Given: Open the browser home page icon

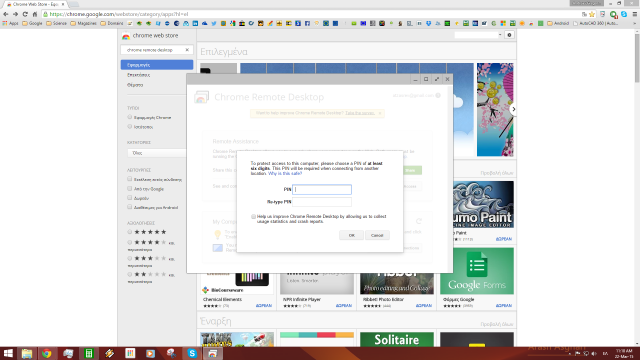Looking at the screenshot, I should point(35,14).
